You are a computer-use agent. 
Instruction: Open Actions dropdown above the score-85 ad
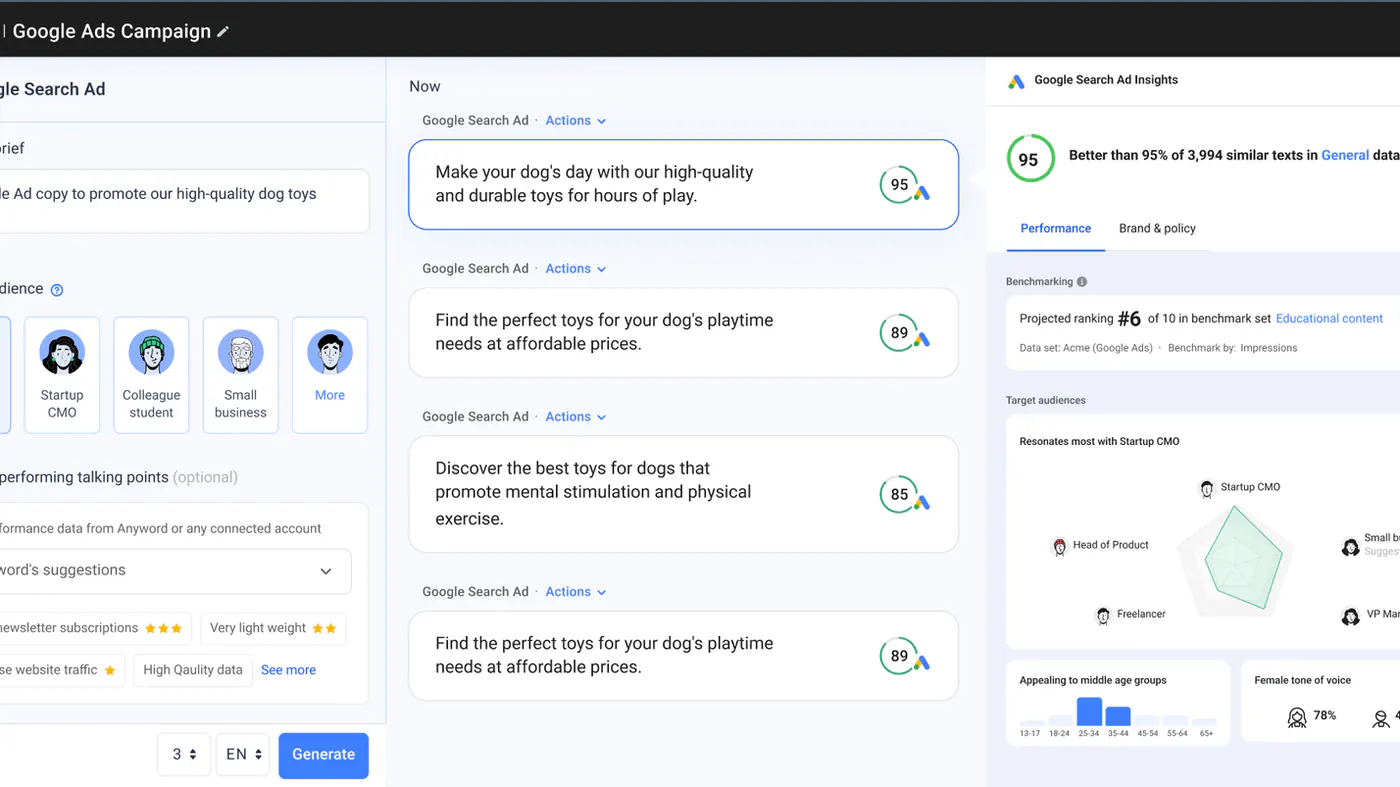click(x=576, y=416)
